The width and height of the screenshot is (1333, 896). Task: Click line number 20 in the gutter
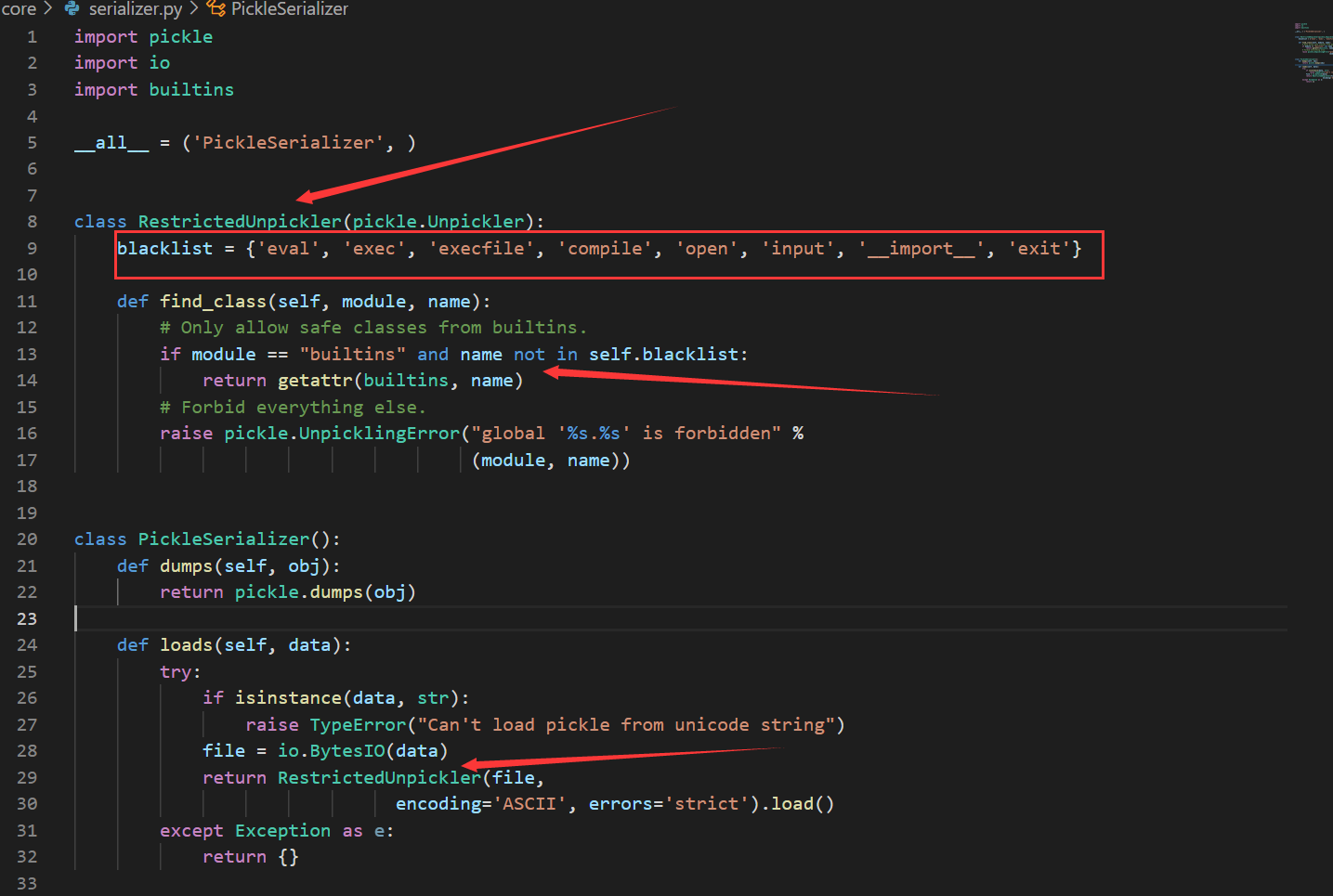coord(27,539)
